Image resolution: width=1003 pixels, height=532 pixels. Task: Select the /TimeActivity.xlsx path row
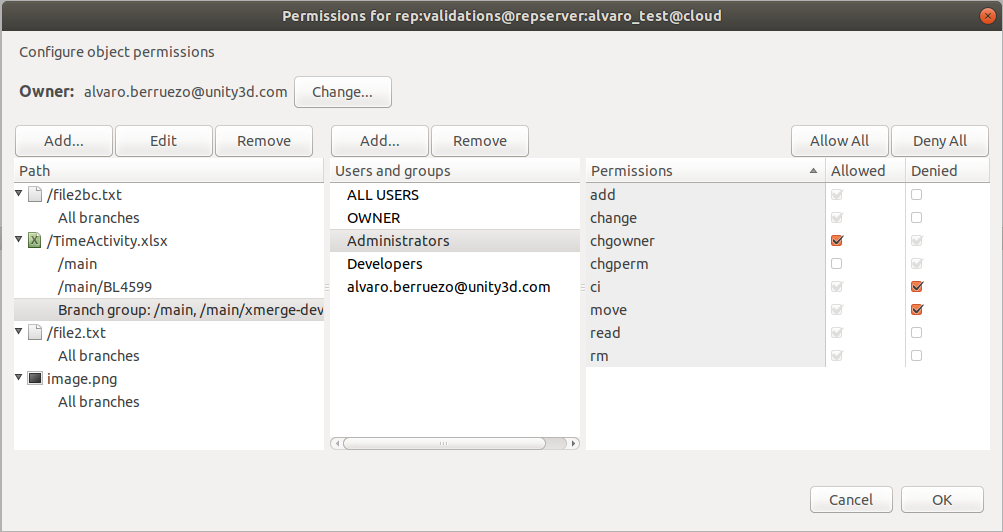coord(169,240)
